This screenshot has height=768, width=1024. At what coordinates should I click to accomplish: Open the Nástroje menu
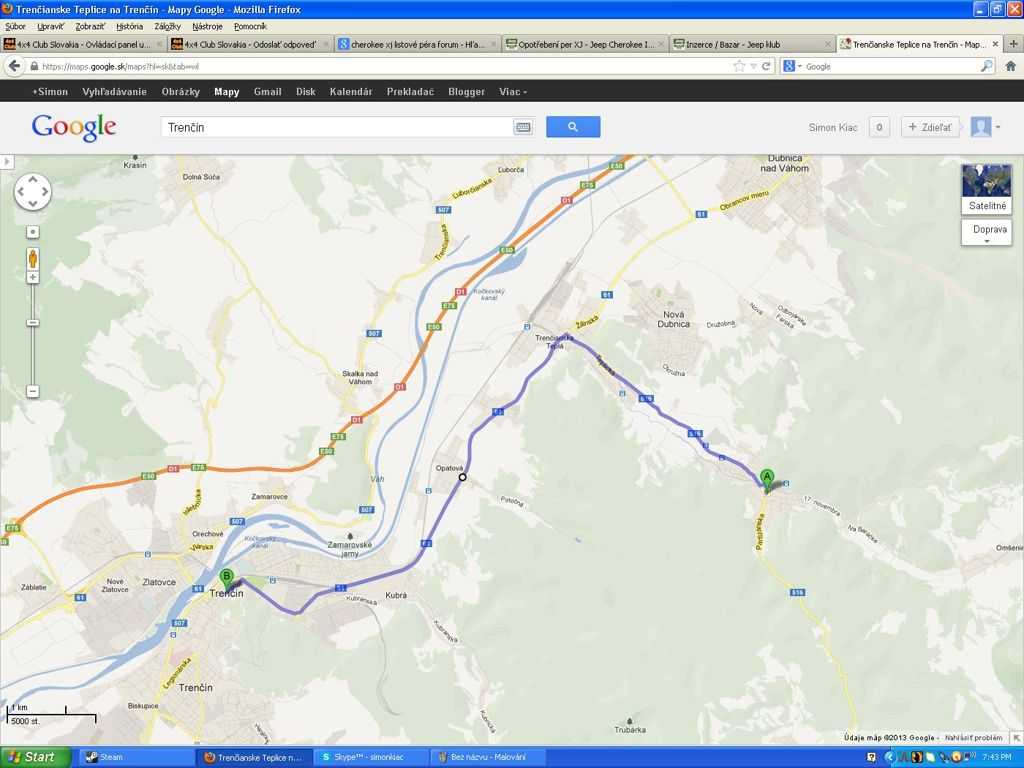(207, 26)
